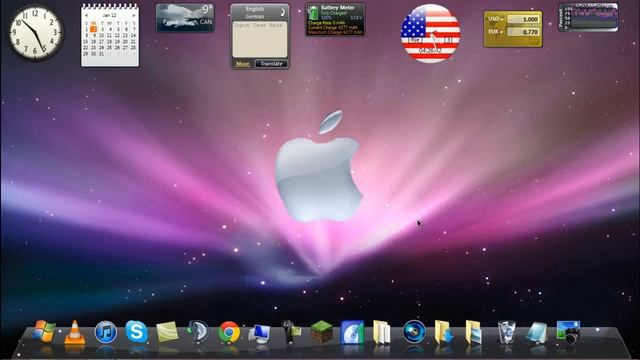Viewport: 640px width, 360px height.
Task: Select day 20 in the calendar gadget
Action: click(125, 42)
